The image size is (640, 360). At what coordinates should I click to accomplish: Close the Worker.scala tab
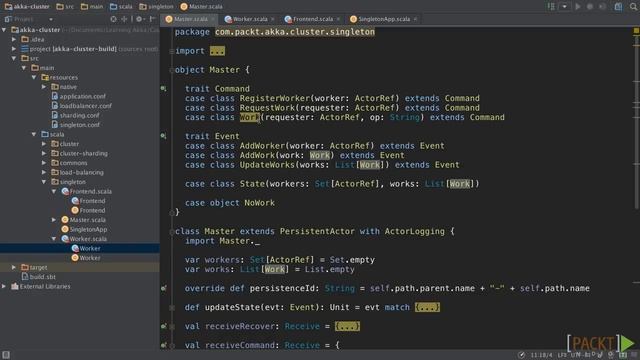[273, 19]
